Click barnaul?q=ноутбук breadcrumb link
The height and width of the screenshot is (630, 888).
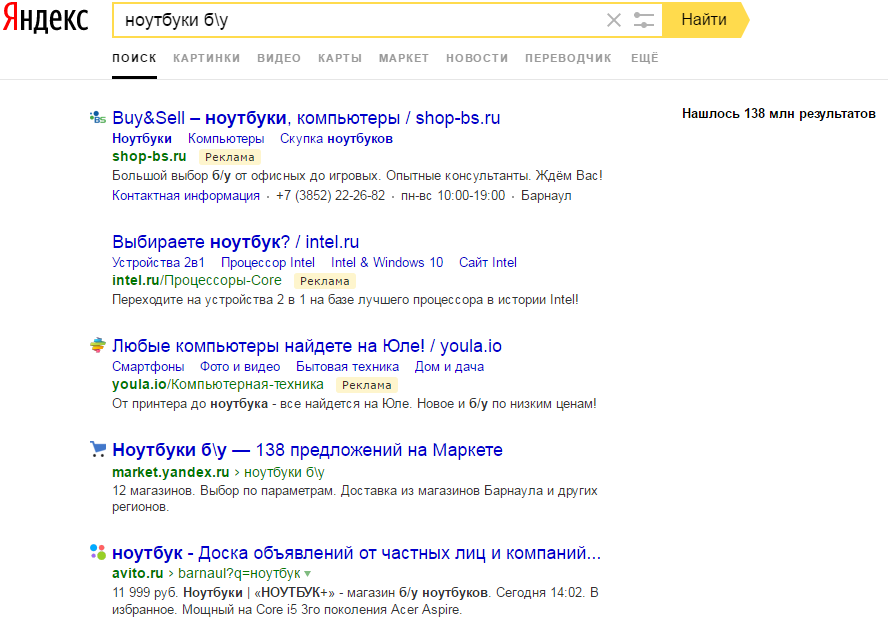pyautogui.click(x=239, y=573)
